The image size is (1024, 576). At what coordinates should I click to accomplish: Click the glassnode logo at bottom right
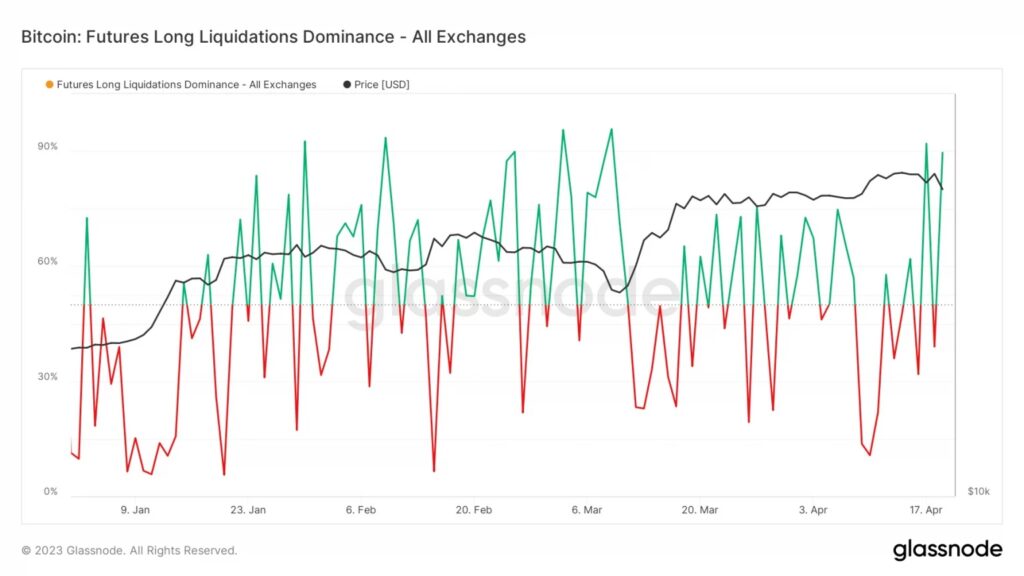click(x=946, y=549)
